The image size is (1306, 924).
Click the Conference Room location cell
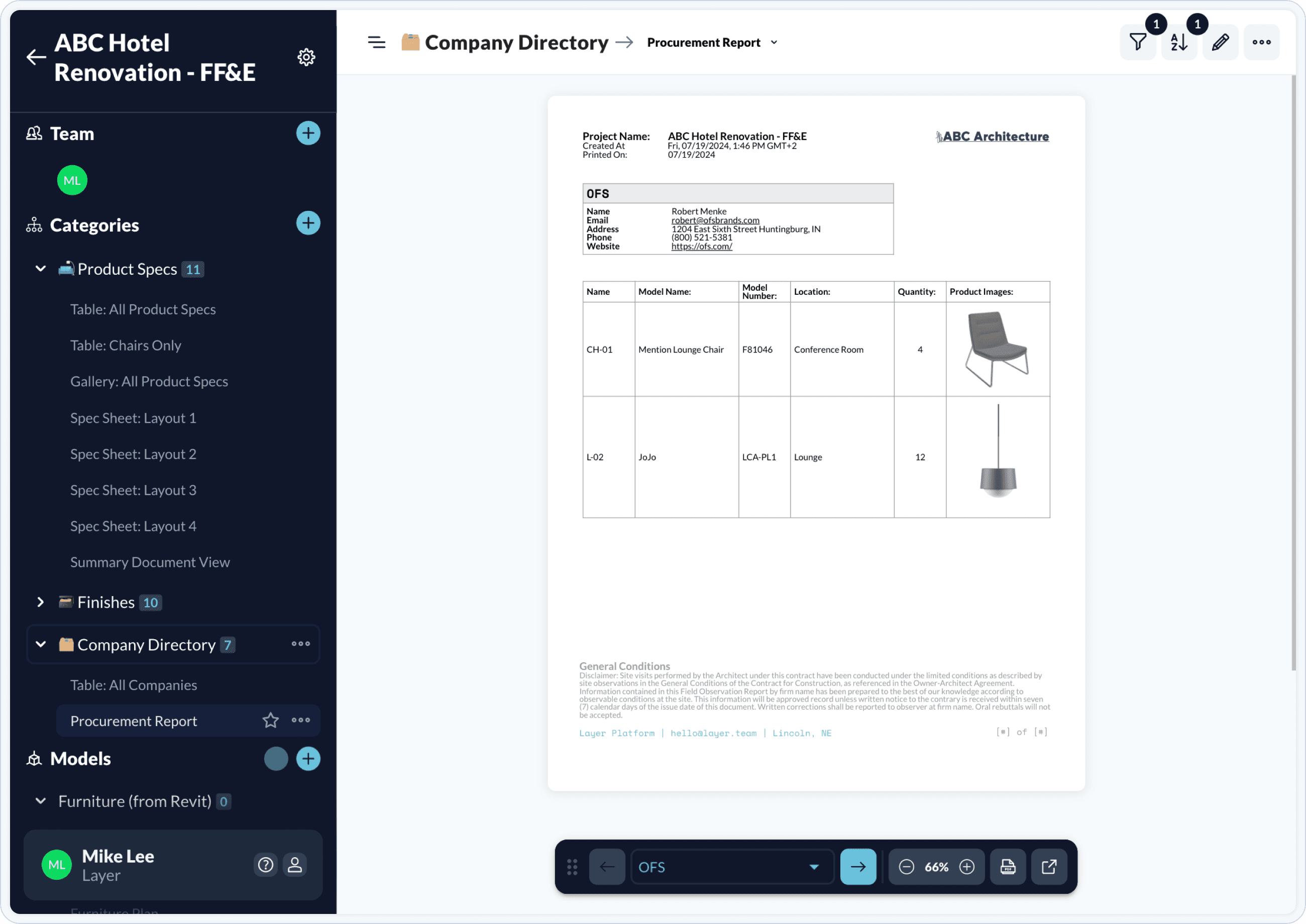coord(842,350)
